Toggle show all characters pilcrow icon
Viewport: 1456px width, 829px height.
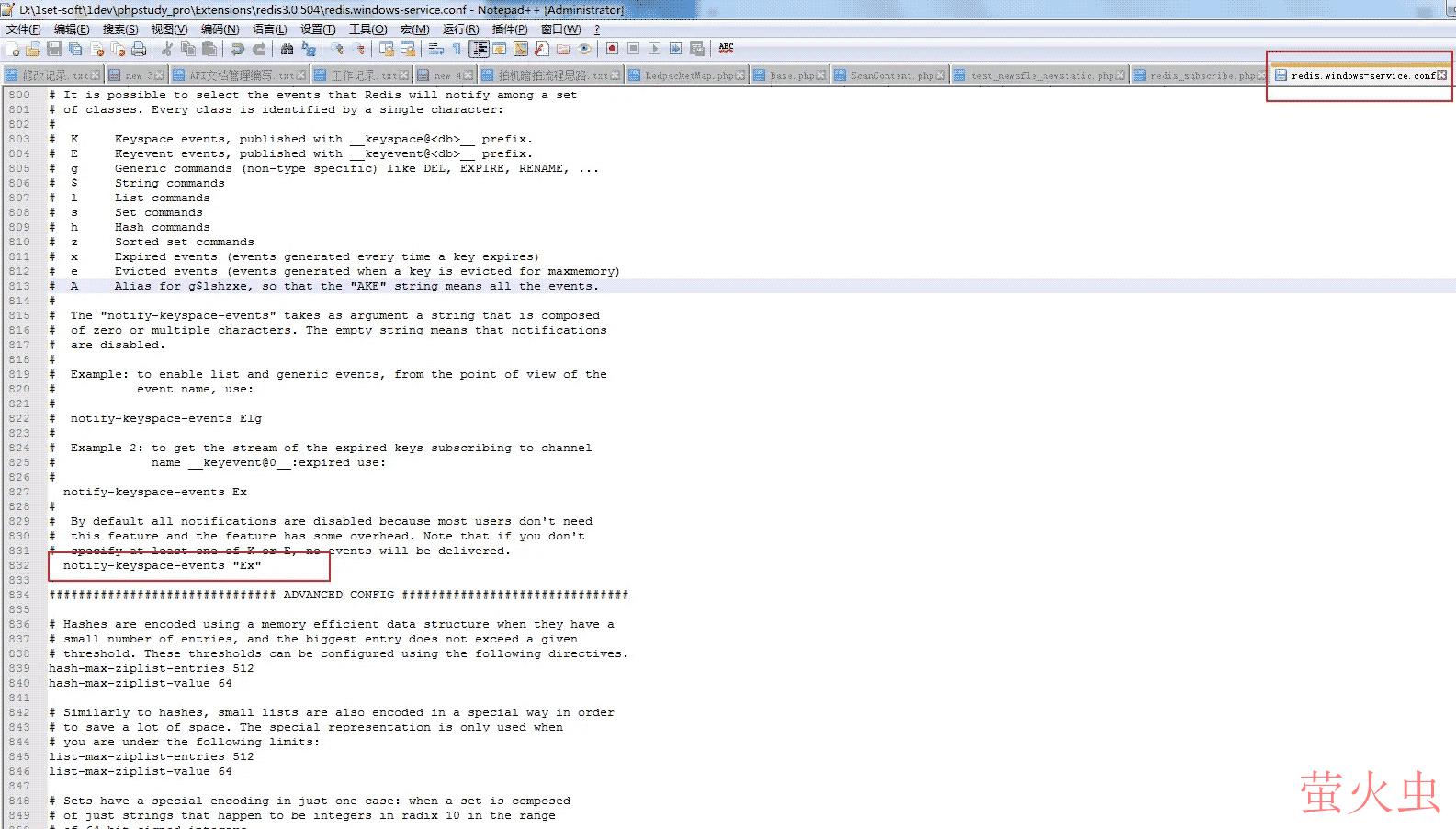457,49
